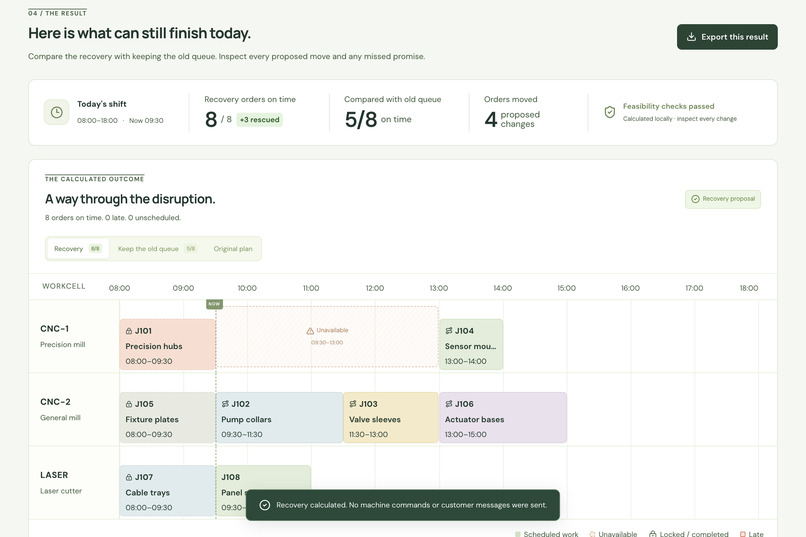806x537 pixels.
Task: Click the Late legend swatch
Action: click(743, 534)
